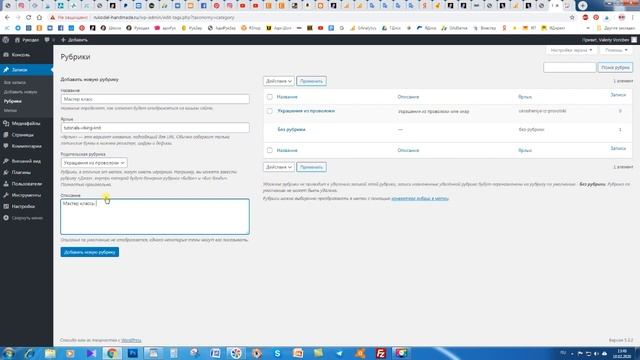Sort by Название column header
The height and width of the screenshot is (360, 640).
287,97
